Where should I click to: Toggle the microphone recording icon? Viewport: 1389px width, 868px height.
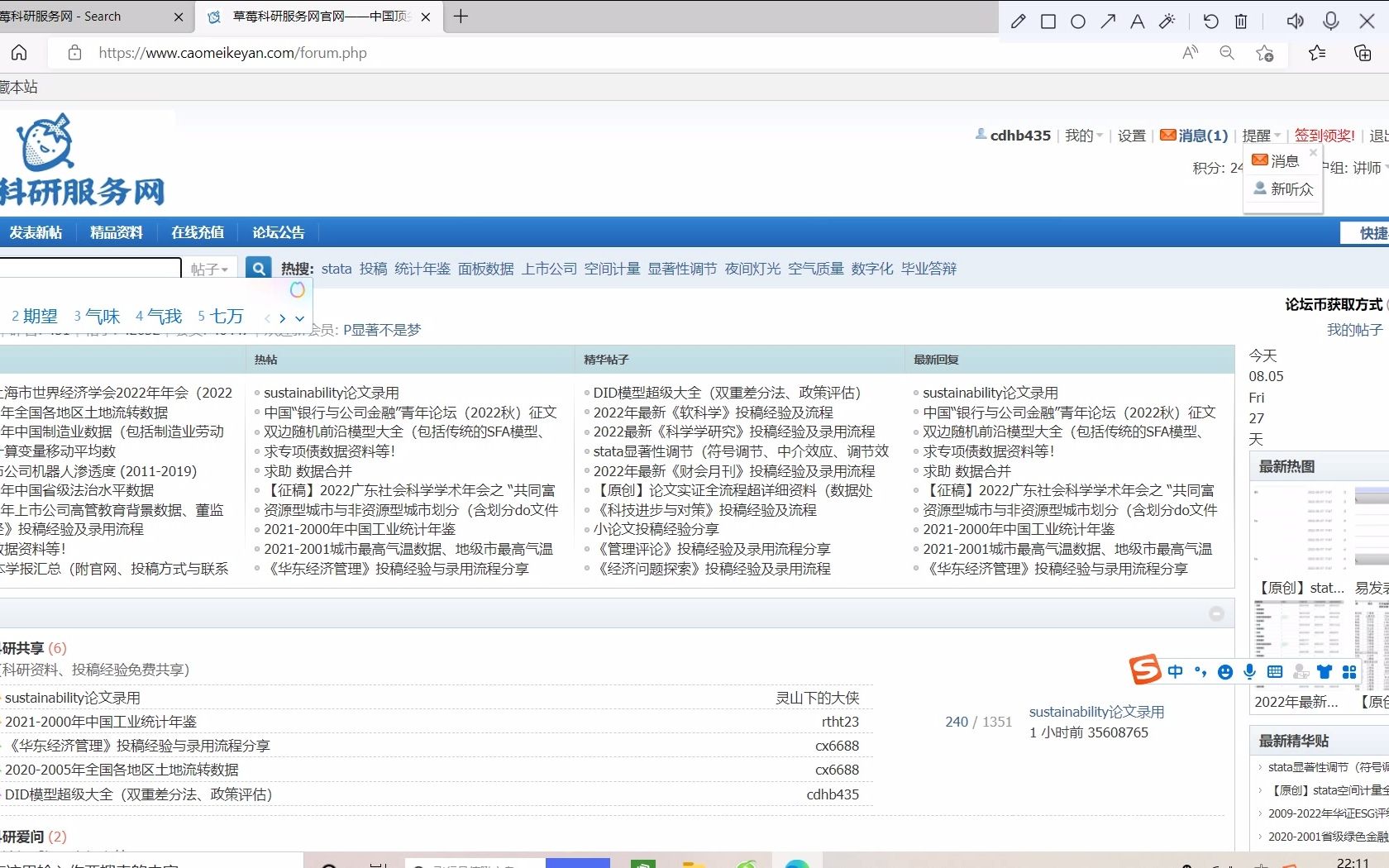point(1331,21)
